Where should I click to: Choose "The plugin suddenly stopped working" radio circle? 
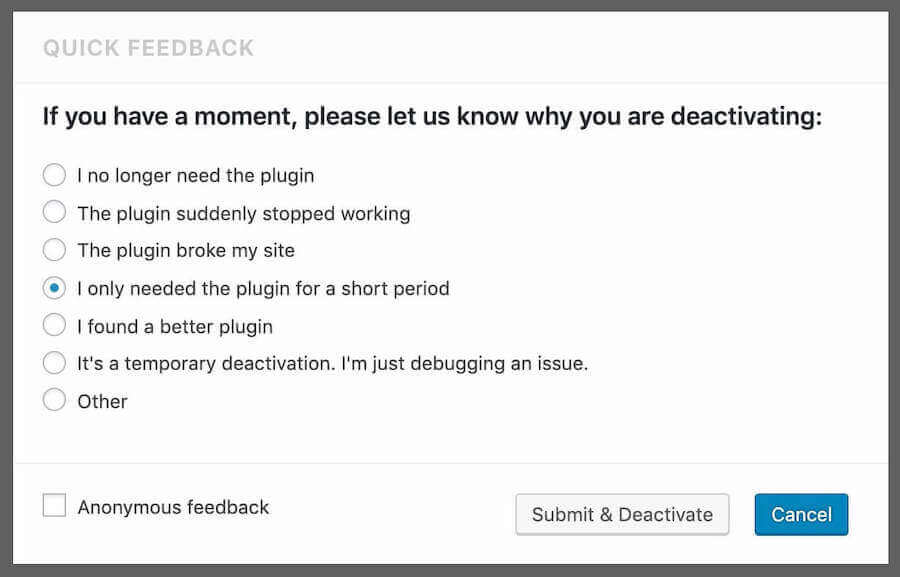[54, 212]
